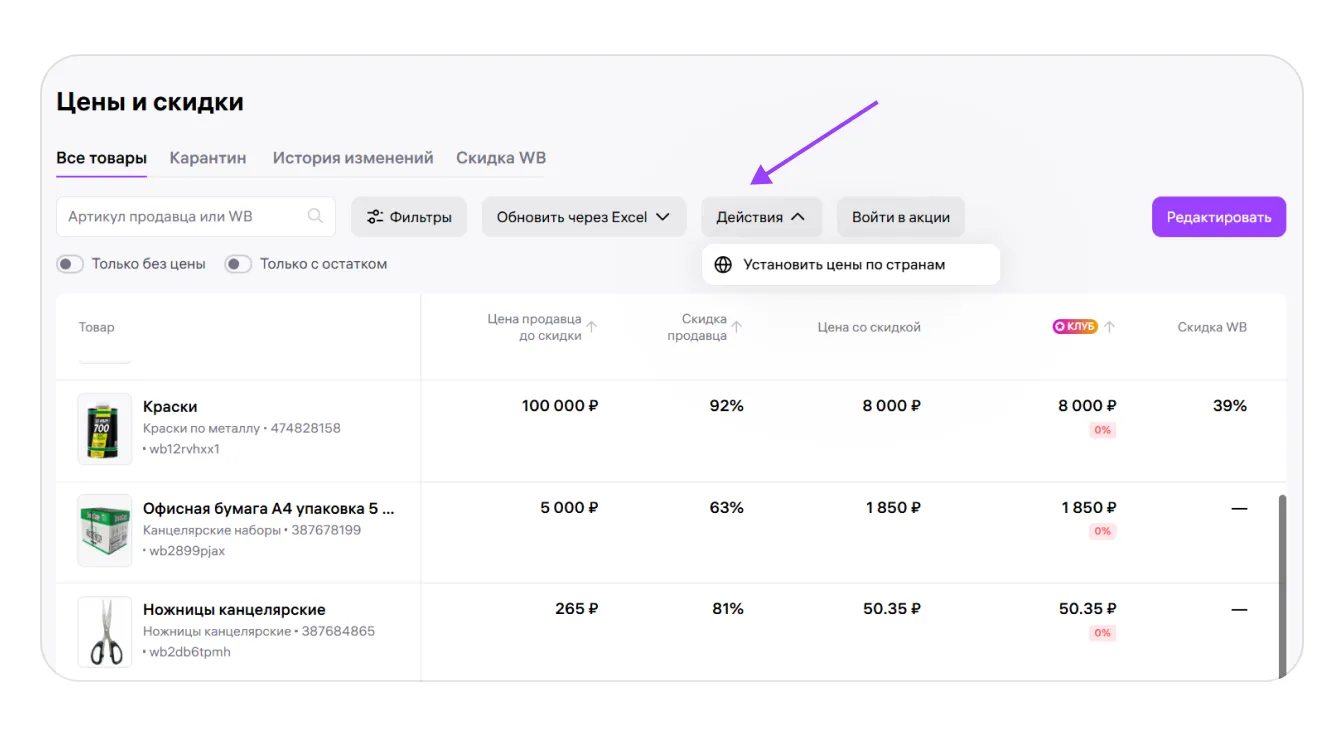Viewport: 1344px width, 736px height.
Task: Open the История изменений tab
Action: pos(353,158)
